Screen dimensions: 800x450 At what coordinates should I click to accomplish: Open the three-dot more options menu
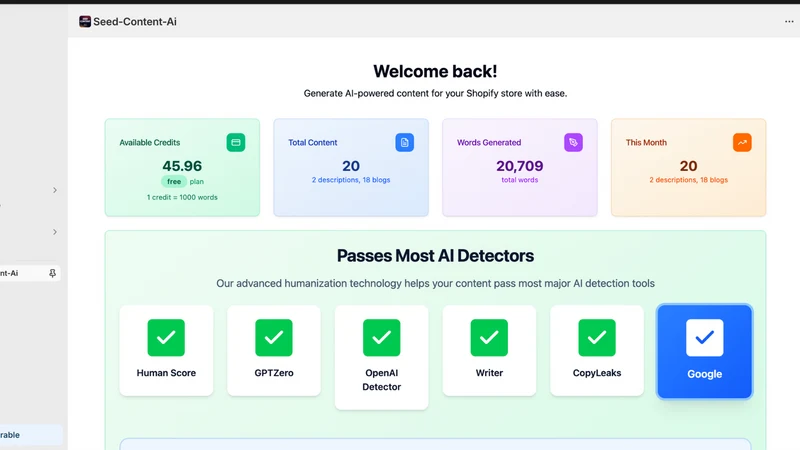pos(789,21)
